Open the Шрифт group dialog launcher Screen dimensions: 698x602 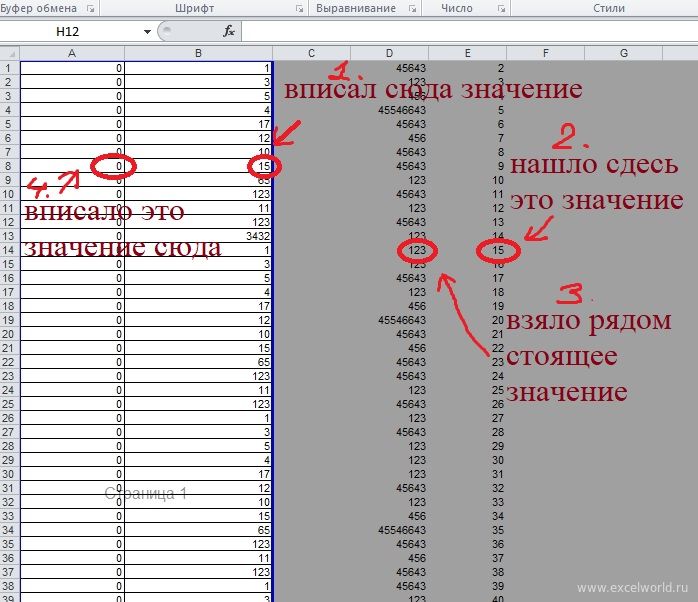coord(300,8)
